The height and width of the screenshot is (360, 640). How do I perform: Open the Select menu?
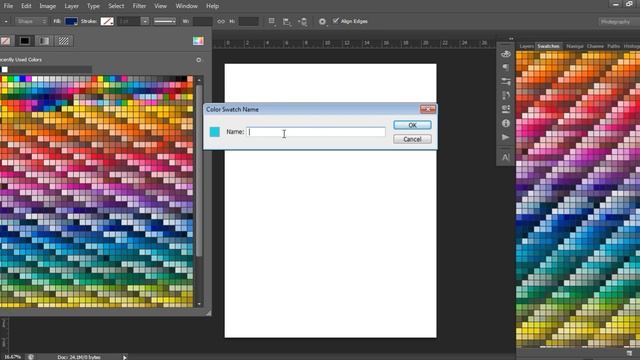(116, 6)
